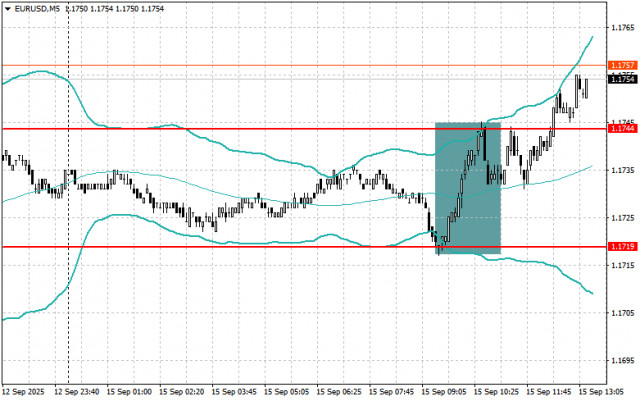Viewport: 640px width, 401px height.
Task: Click the 1.1765 price scale label
Action: click(623, 28)
